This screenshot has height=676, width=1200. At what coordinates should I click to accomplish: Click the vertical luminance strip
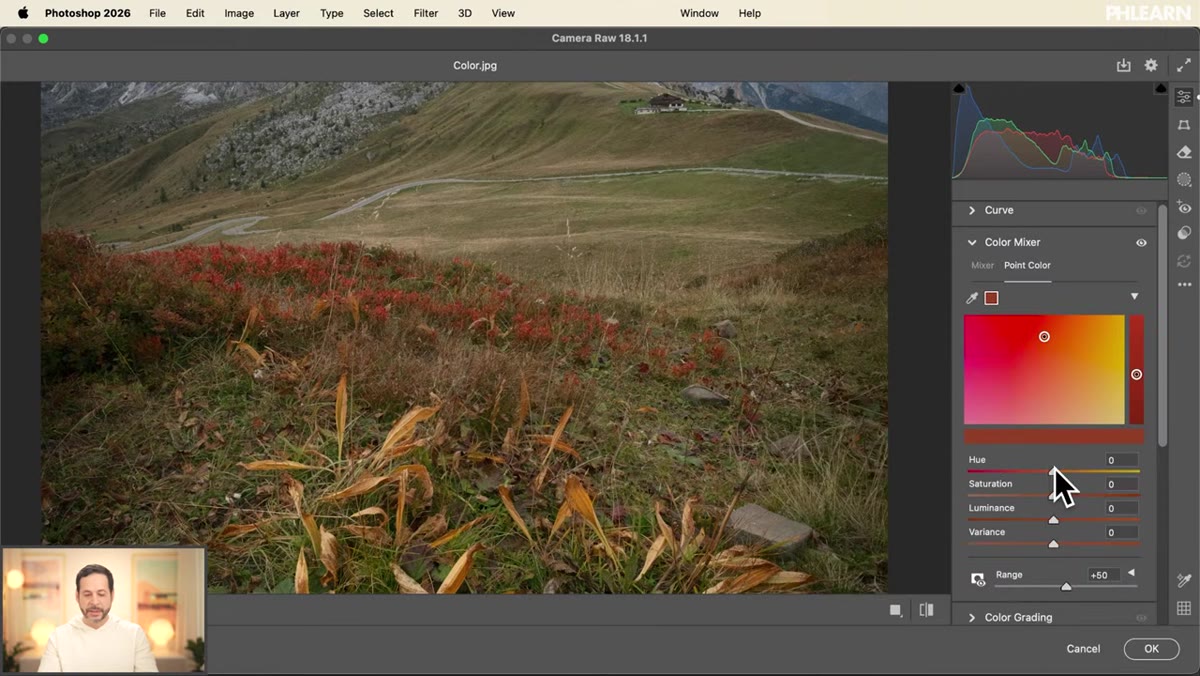point(1136,370)
